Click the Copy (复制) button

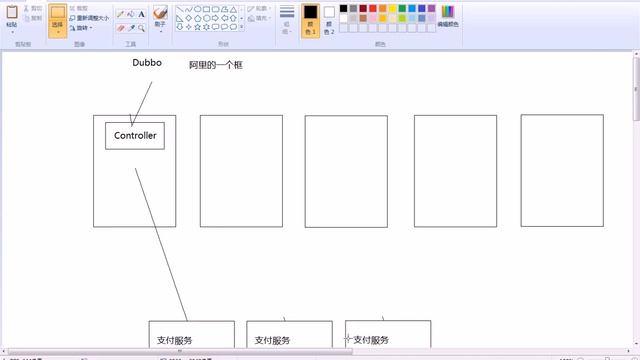coord(33,18)
